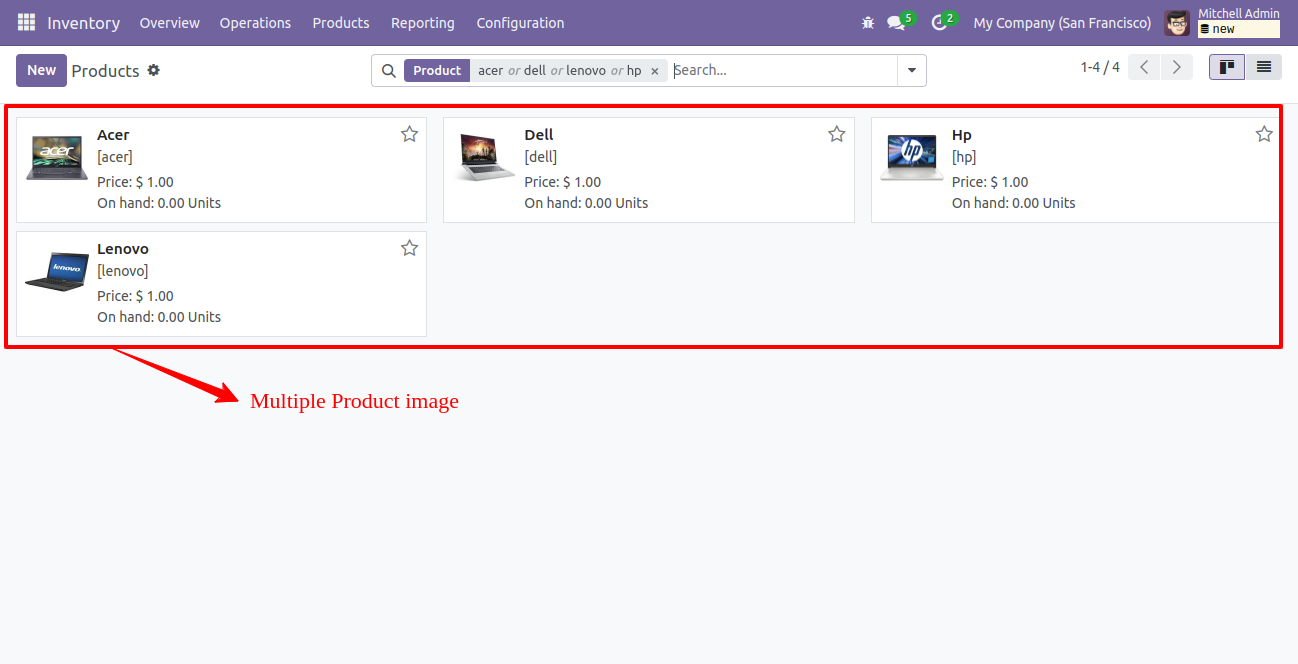Mark Dell product as favorite
The height and width of the screenshot is (664, 1298).
click(837, 134)
